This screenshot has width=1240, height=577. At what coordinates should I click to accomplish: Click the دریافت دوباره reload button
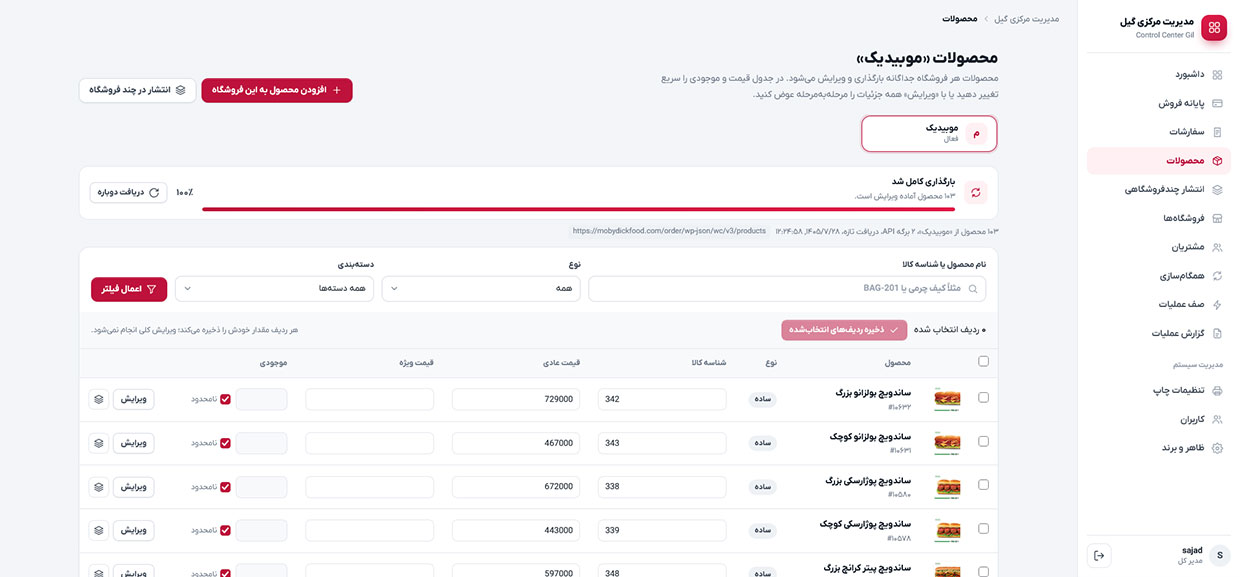[x=128, y=192]
